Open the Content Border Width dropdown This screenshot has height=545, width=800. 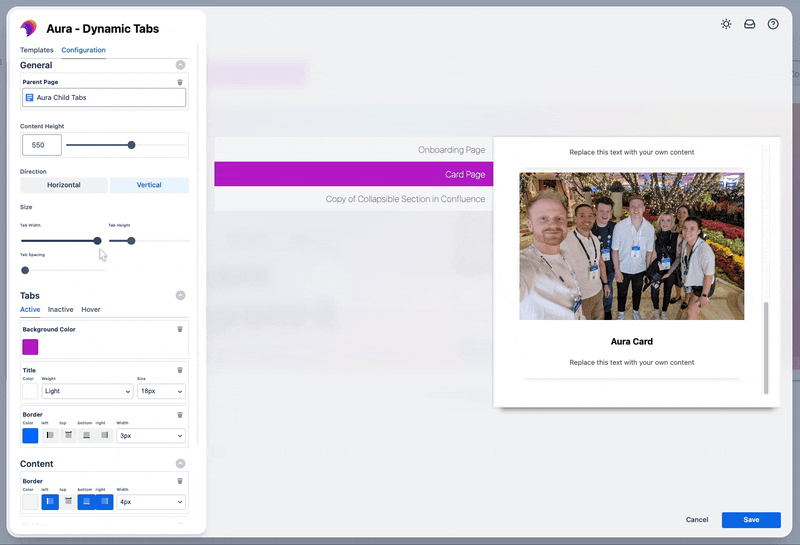click(151, 502)
